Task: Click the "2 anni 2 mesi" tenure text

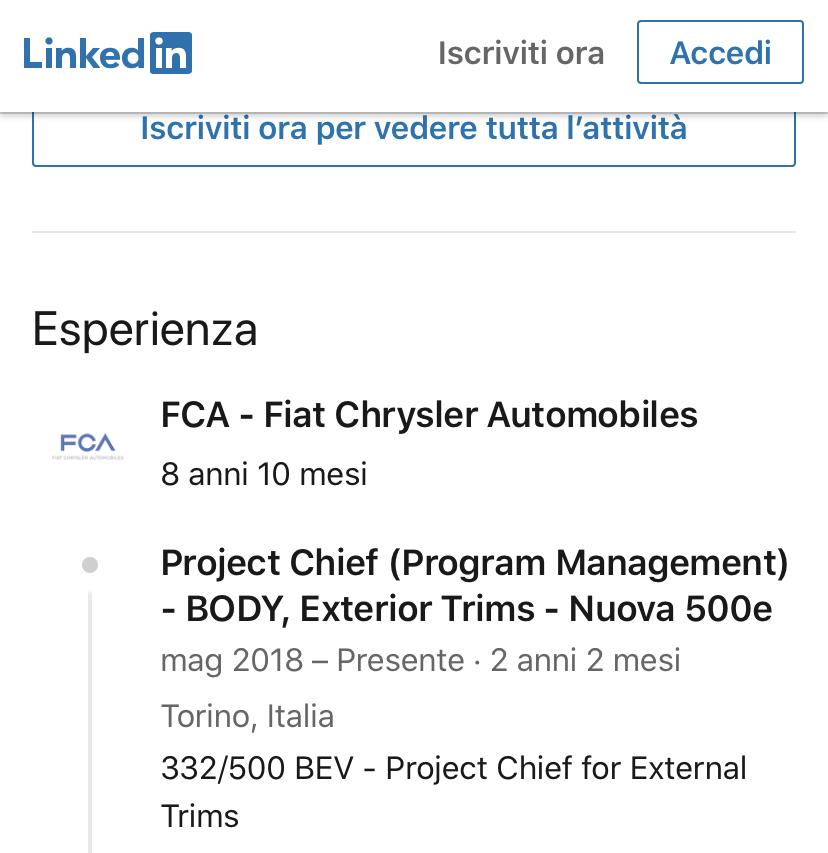Action: point(585,660)
